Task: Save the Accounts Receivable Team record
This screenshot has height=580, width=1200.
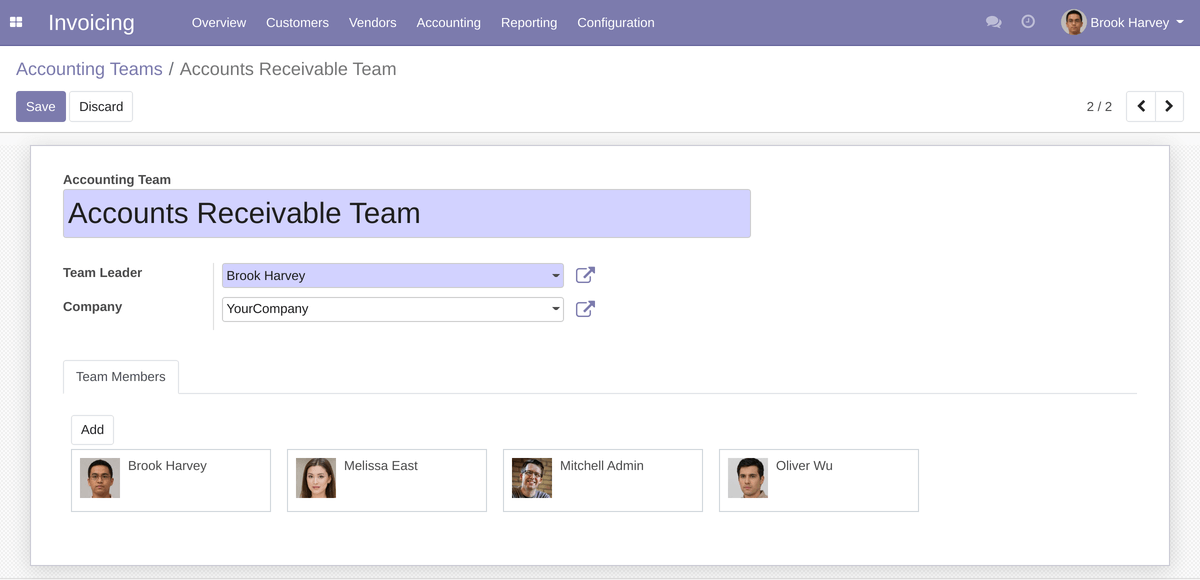Action: pyautogui.click(x=40, y=106)
